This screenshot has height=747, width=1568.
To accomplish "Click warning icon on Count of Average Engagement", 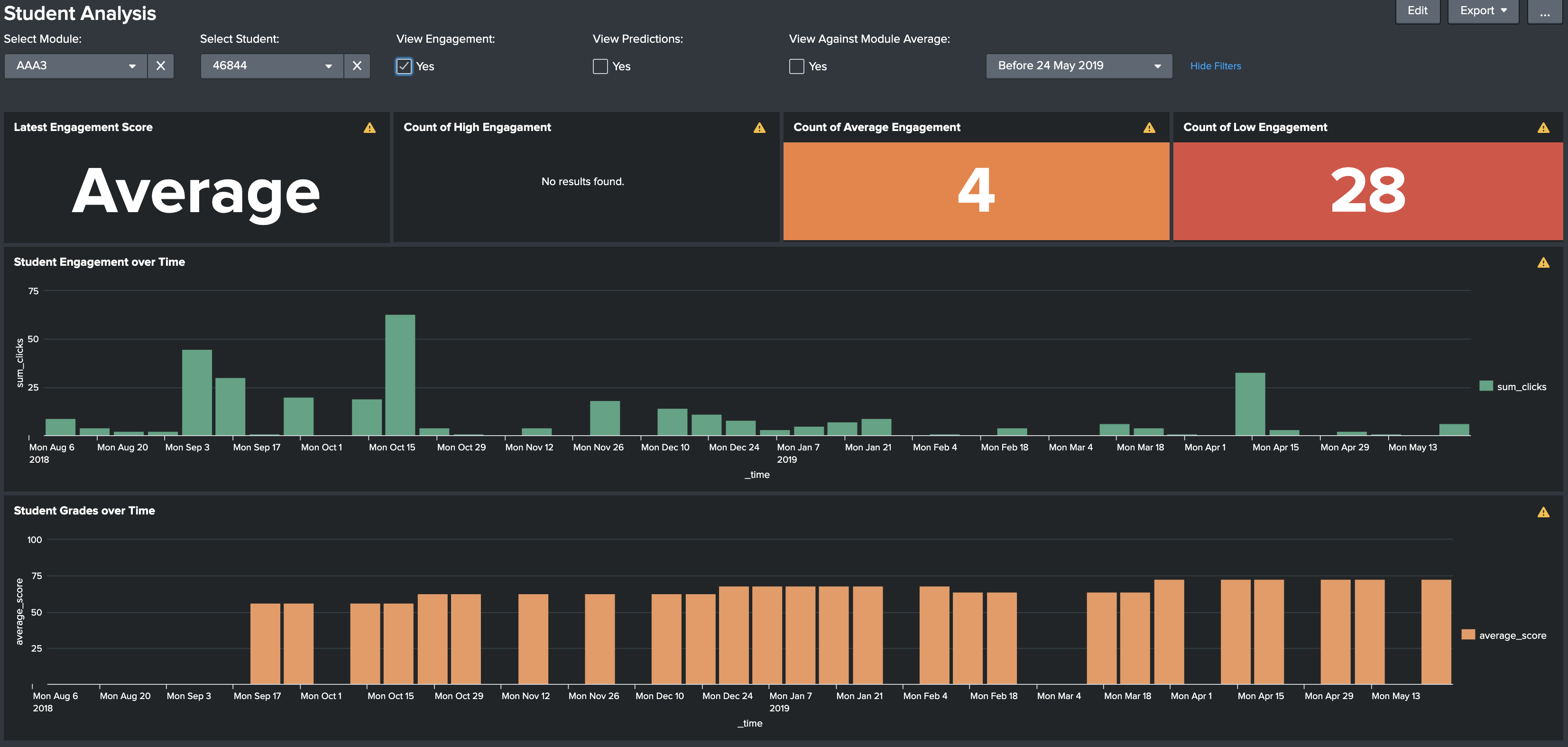I will [x=1149, y=127].
